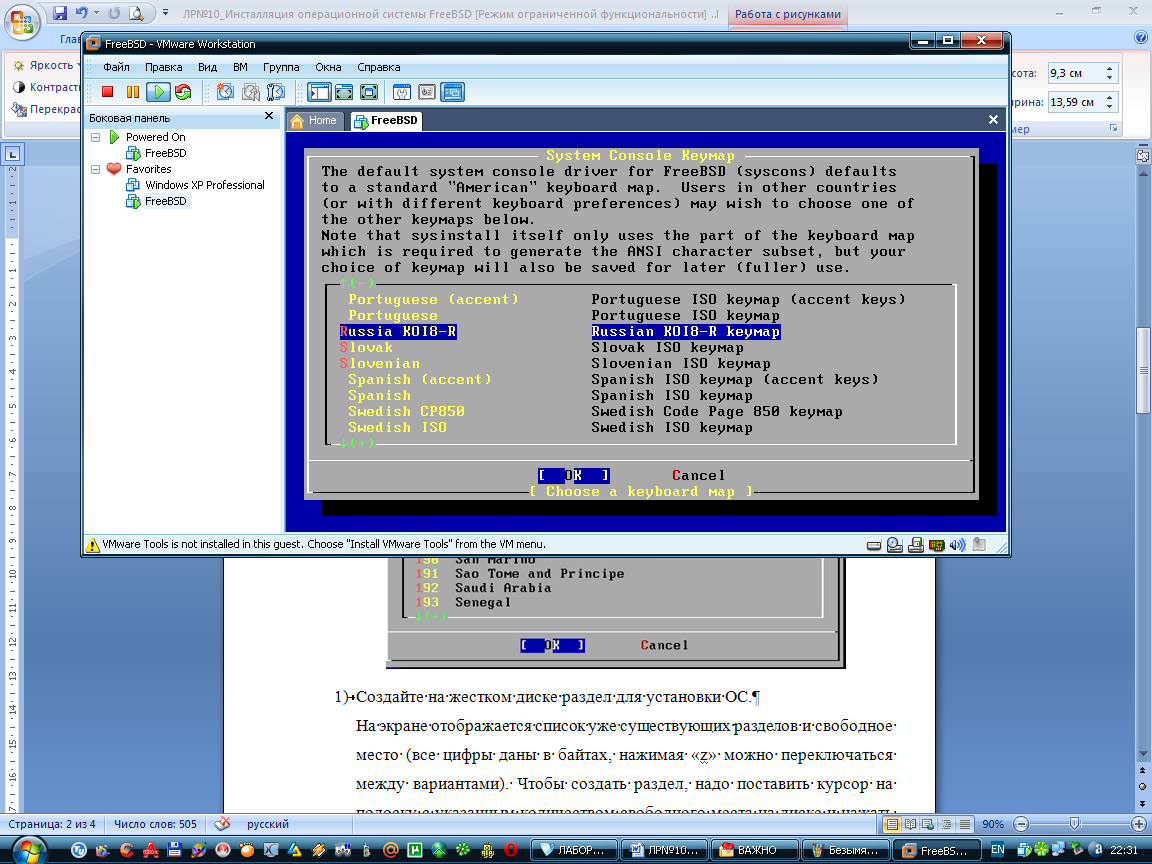This screenshot has width=1152, height=864.
Task: Move the Word zoom slider handle
Action: (x=1074, y=824)
